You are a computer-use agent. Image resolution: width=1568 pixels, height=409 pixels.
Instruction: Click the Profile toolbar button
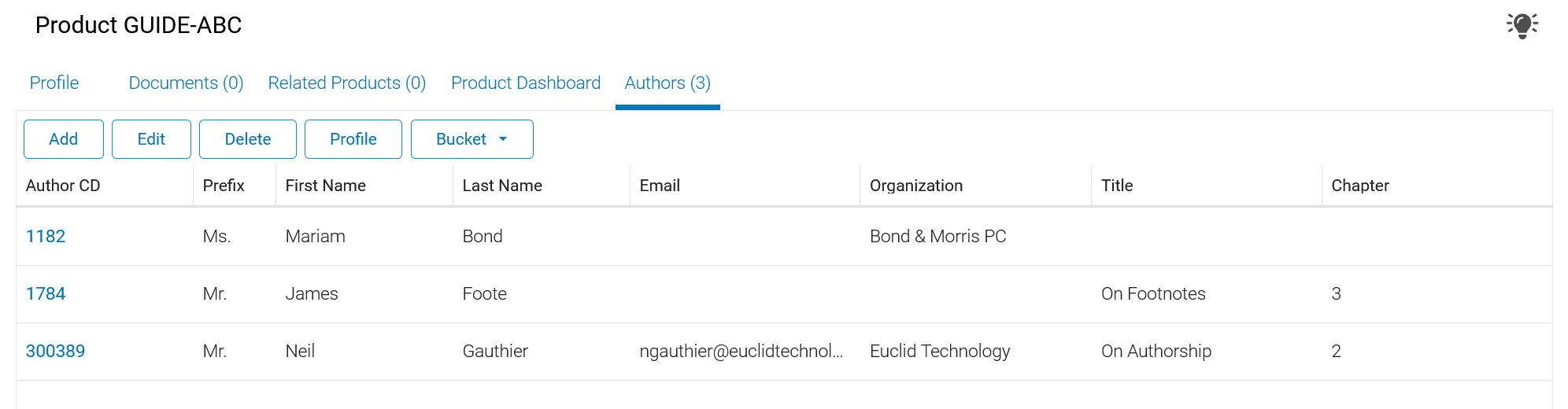pyautogui.click(x=353, y=139)
